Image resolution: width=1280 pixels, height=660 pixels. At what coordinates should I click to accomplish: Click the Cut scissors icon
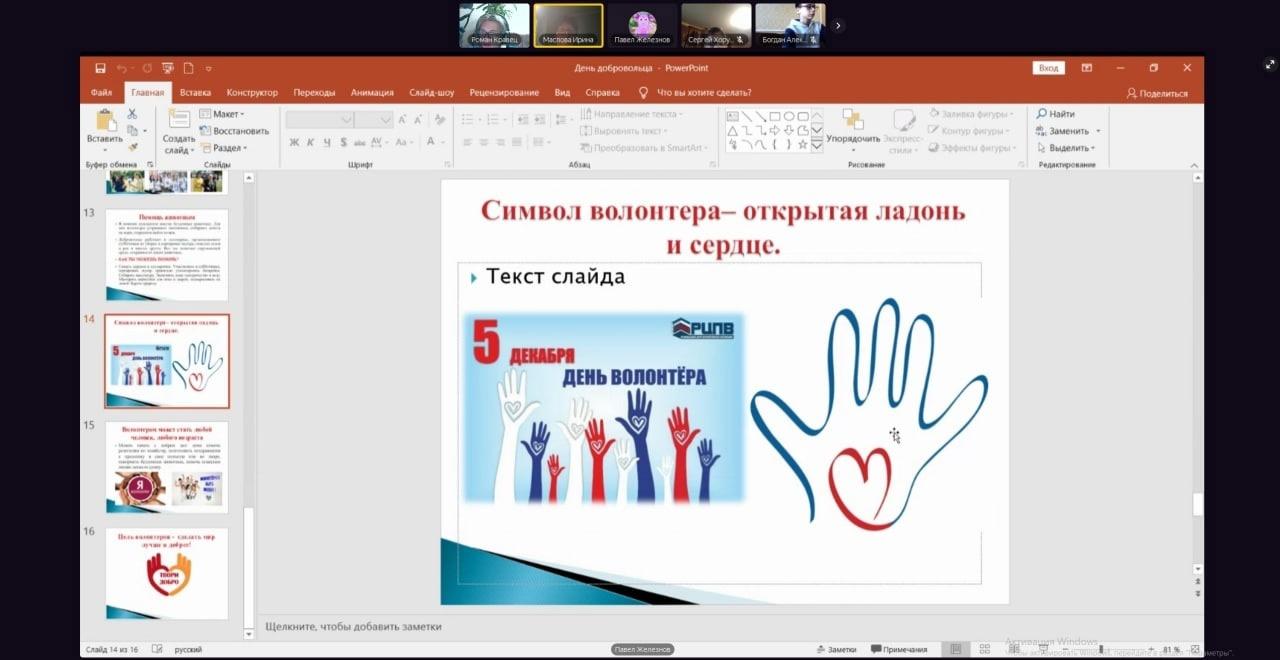(x=132, y=115)
